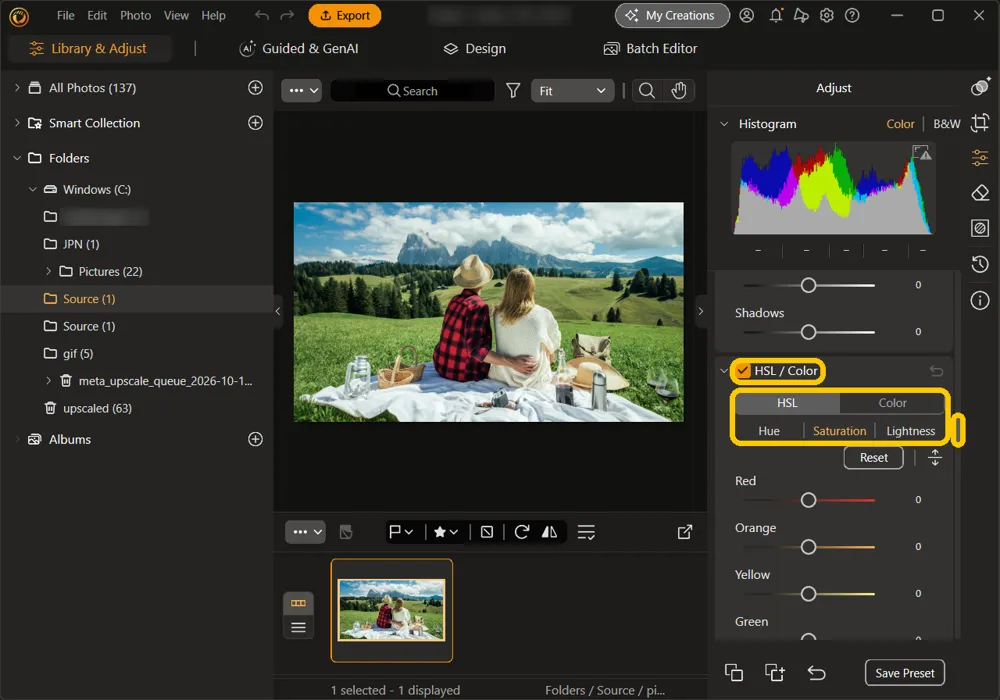This screenshot has height=700, width=1000.
Task: Click the Yellow saturation slider handle
Action: click(808, 594)
